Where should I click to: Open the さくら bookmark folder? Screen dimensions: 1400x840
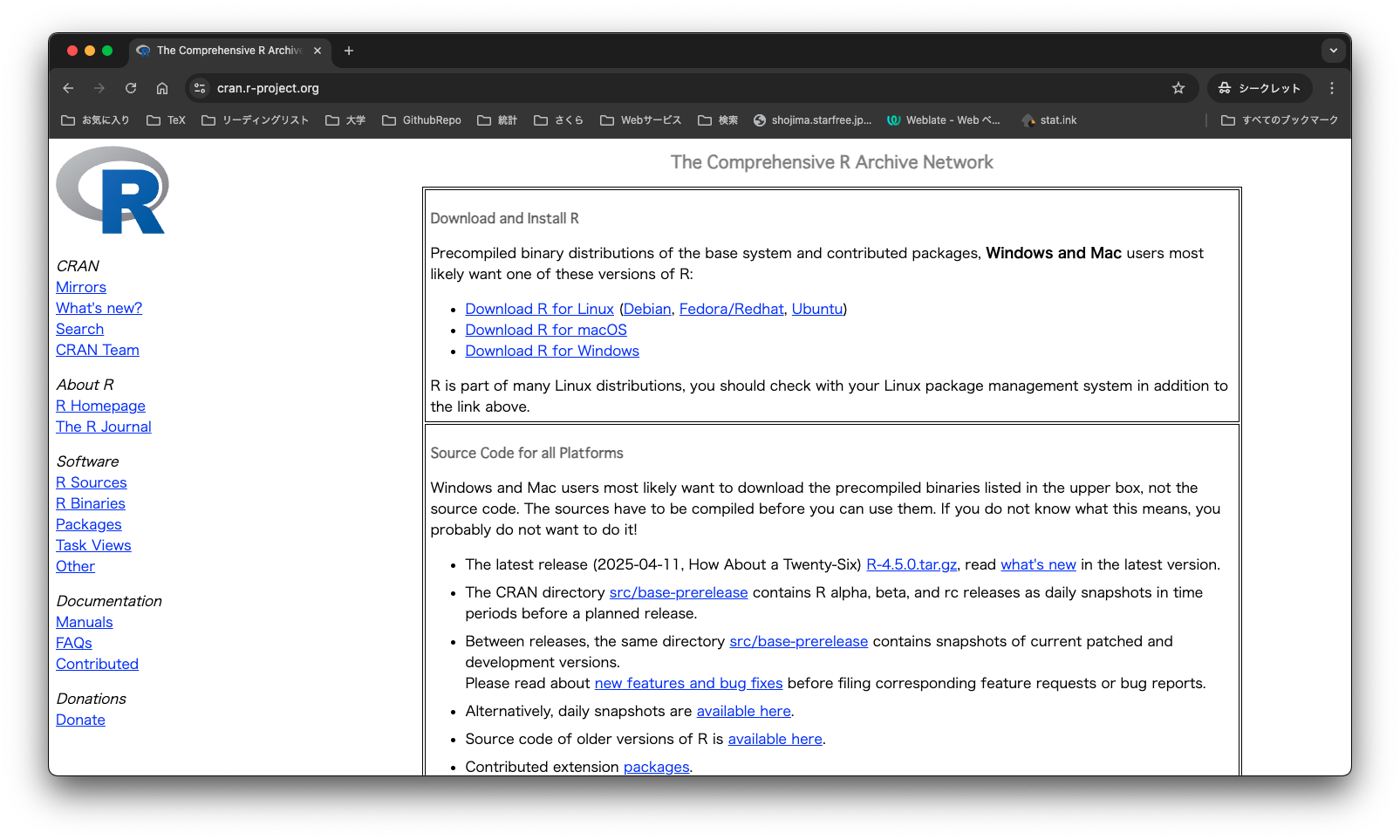558,120
